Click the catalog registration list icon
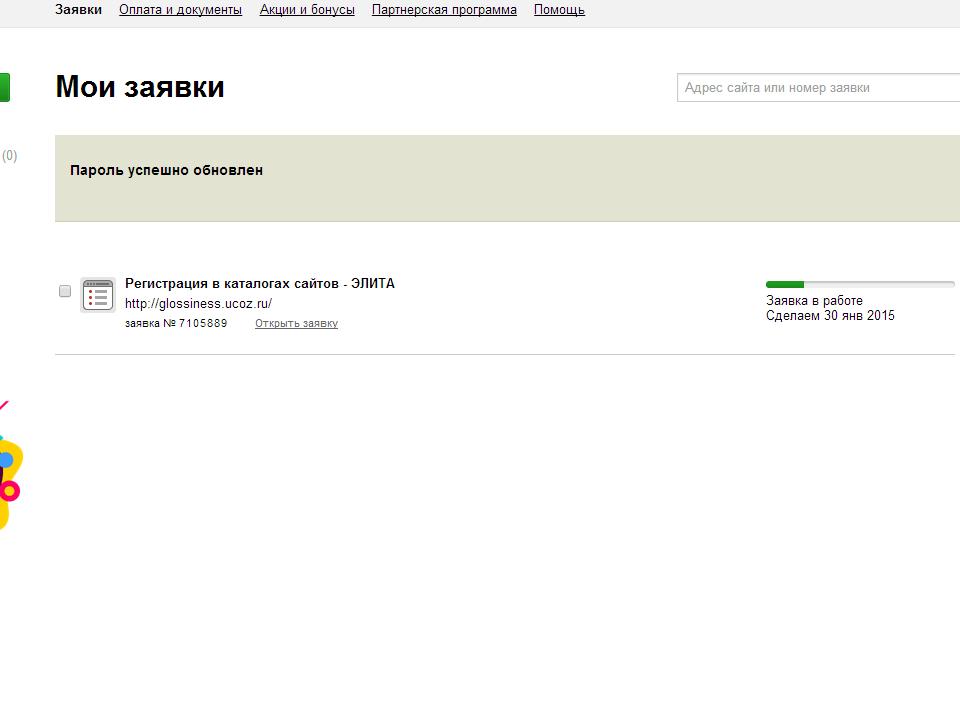The width and height of the screenshot is (960, 720). [x=98, y=295]
